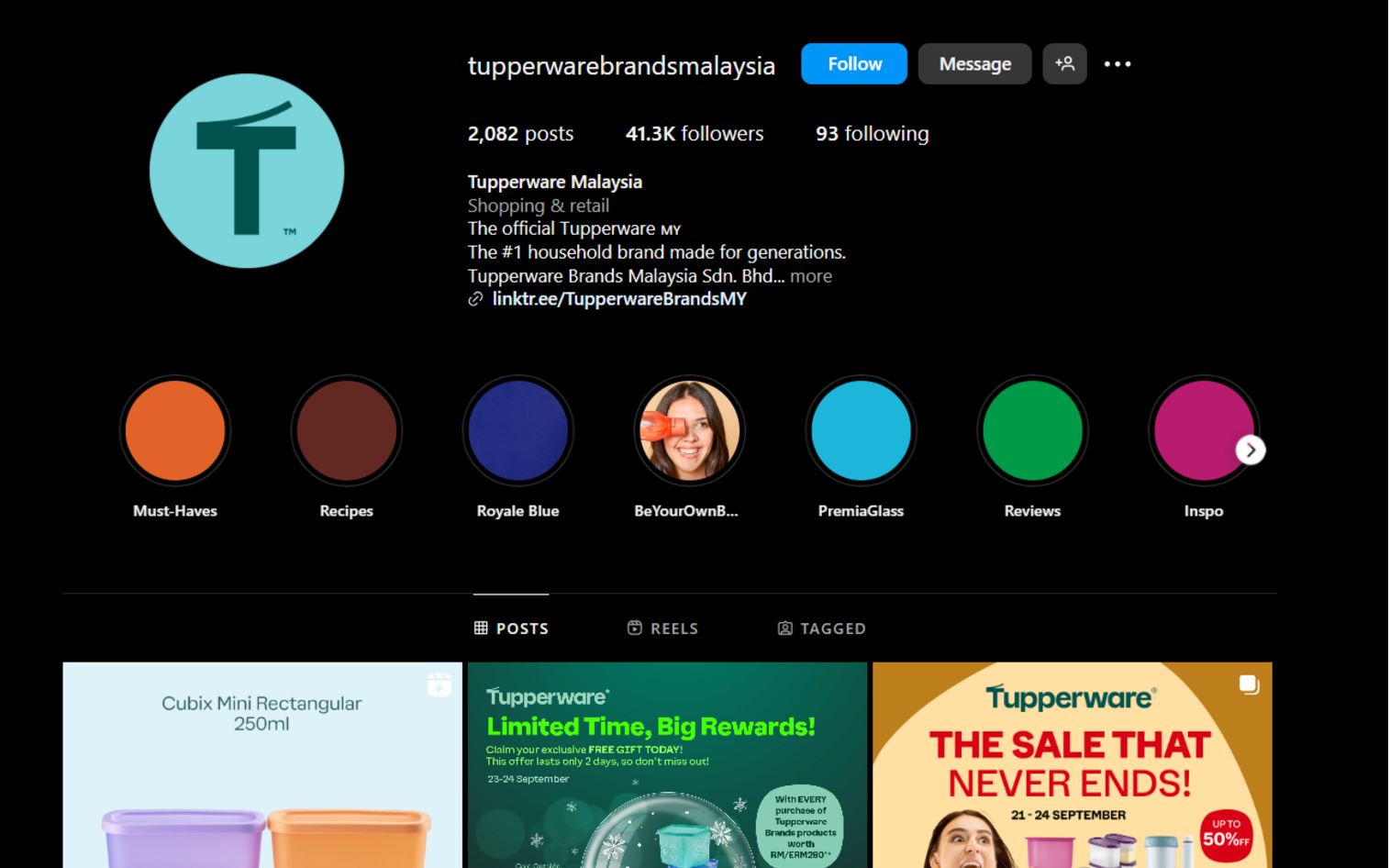Switch to the REELS tab

662,629
